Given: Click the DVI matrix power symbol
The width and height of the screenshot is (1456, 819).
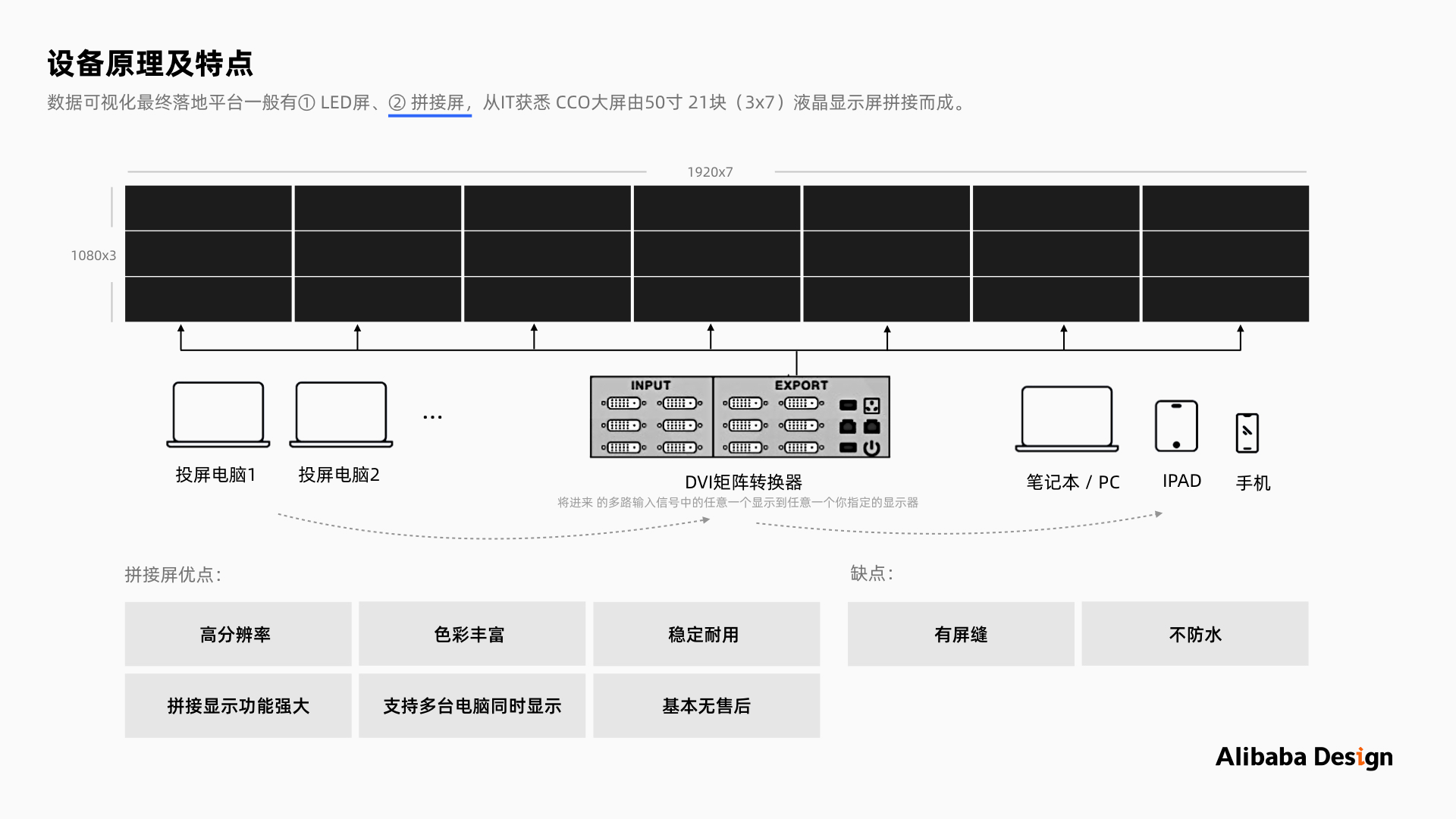Looking at the screenshot, I should 872,448.
